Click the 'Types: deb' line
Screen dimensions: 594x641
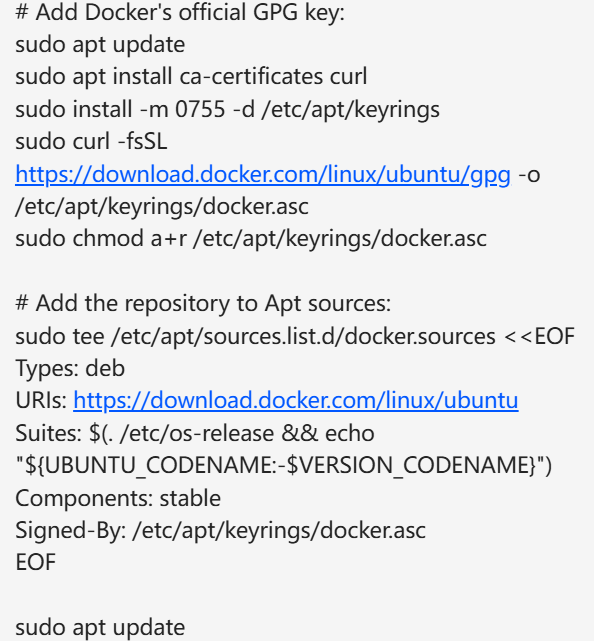coord(70,369)
